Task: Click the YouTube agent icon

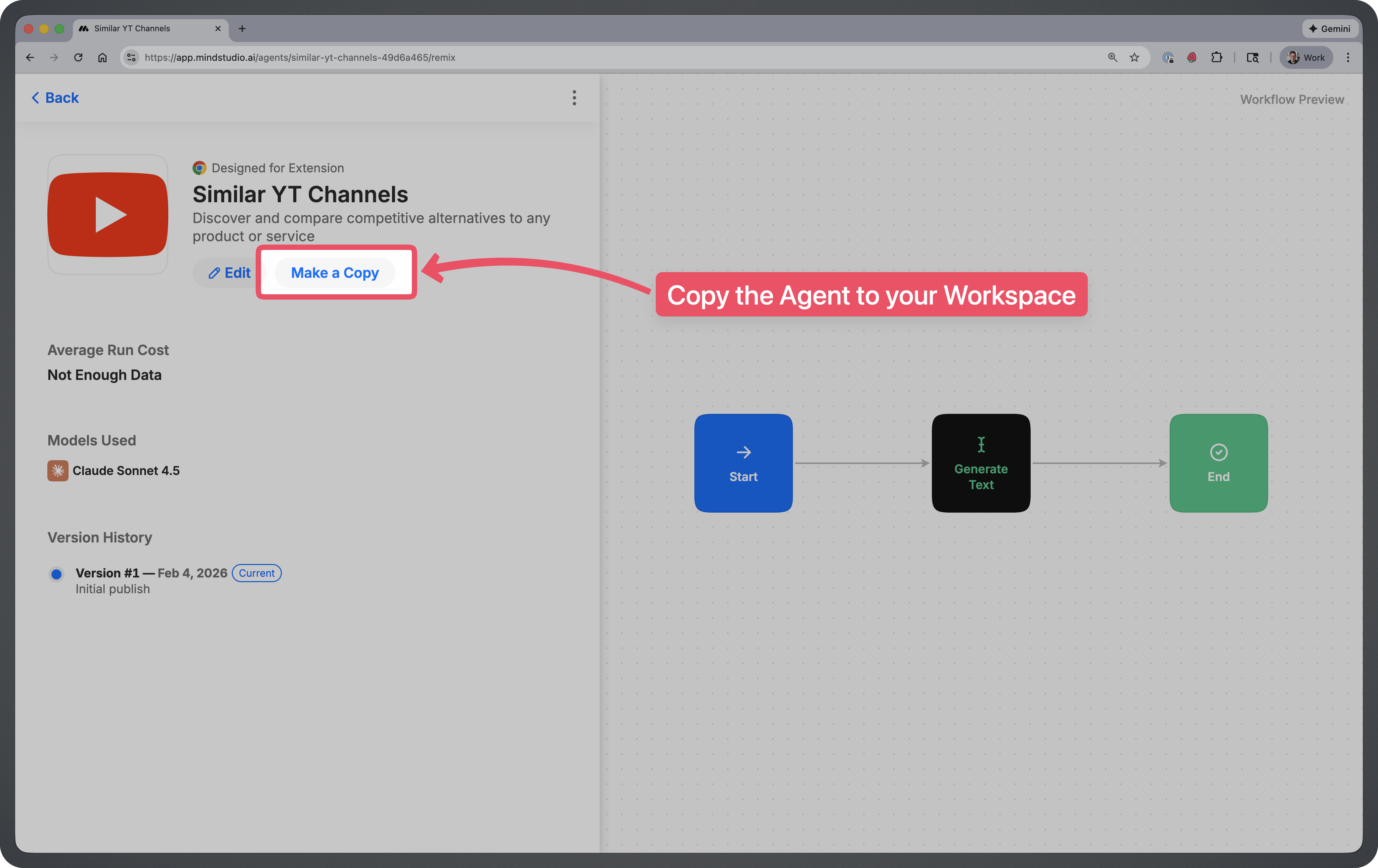Action: [107, 215]
